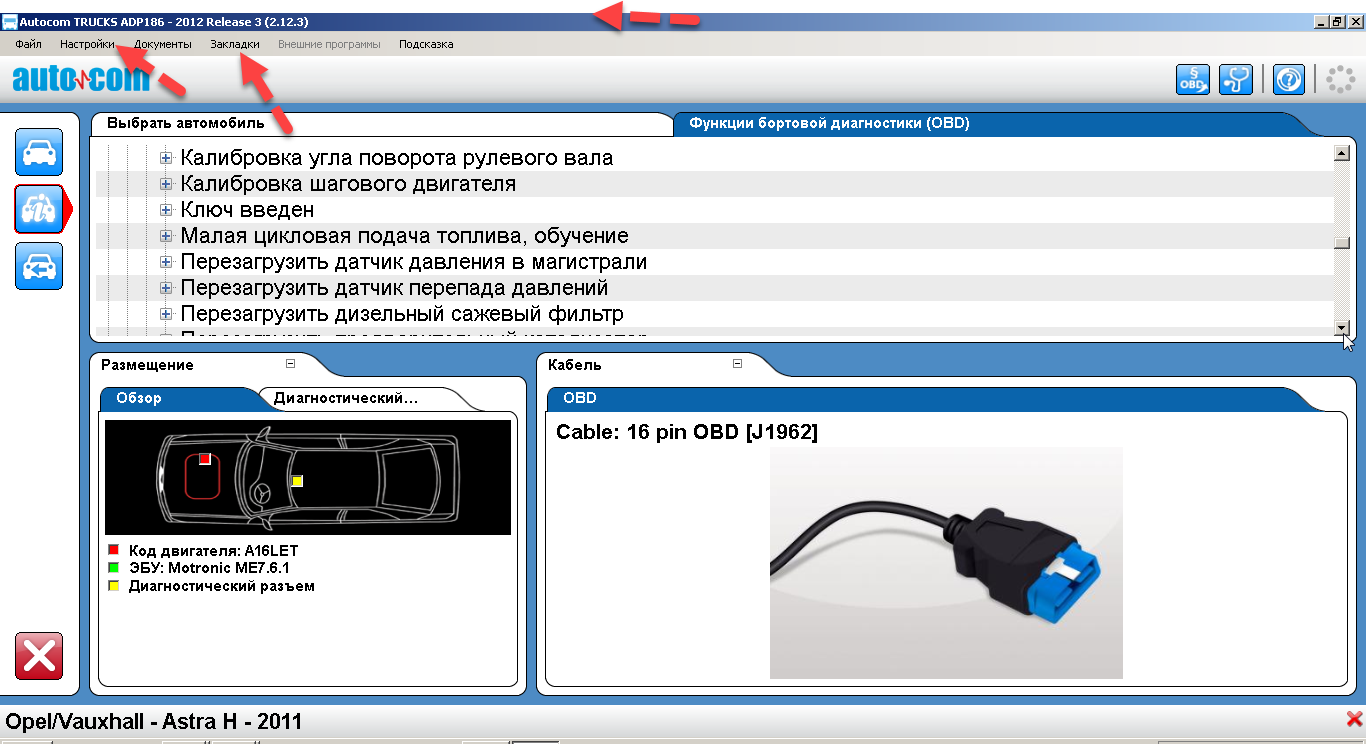Click the red legend square for Код двигателя
Image resolution: width=1366 pixels, height=744 pixels.
(114, 550)
